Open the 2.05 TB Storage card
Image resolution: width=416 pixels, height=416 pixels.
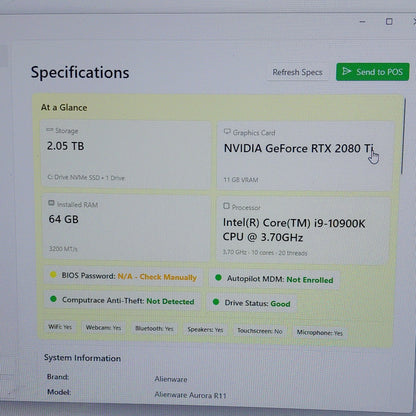pos(126,154)
